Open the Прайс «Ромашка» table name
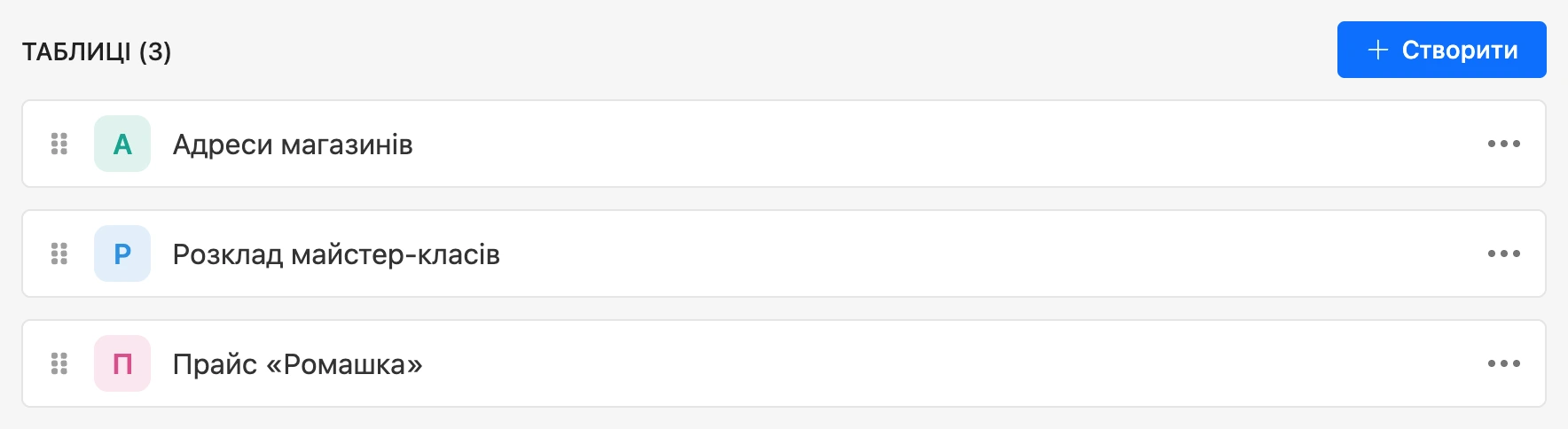Screen dimensions: 1568x429 tap(297, 364)
